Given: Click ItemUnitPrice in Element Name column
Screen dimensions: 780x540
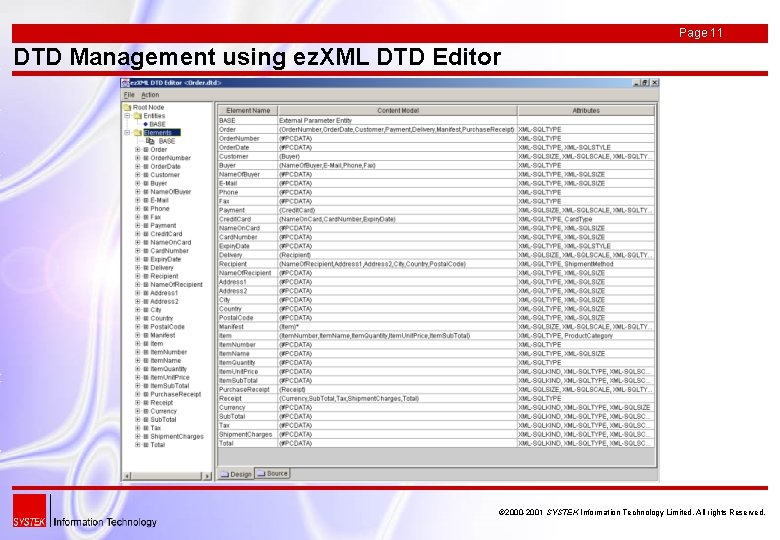Looking at the screenshot, I should [248, 371].
